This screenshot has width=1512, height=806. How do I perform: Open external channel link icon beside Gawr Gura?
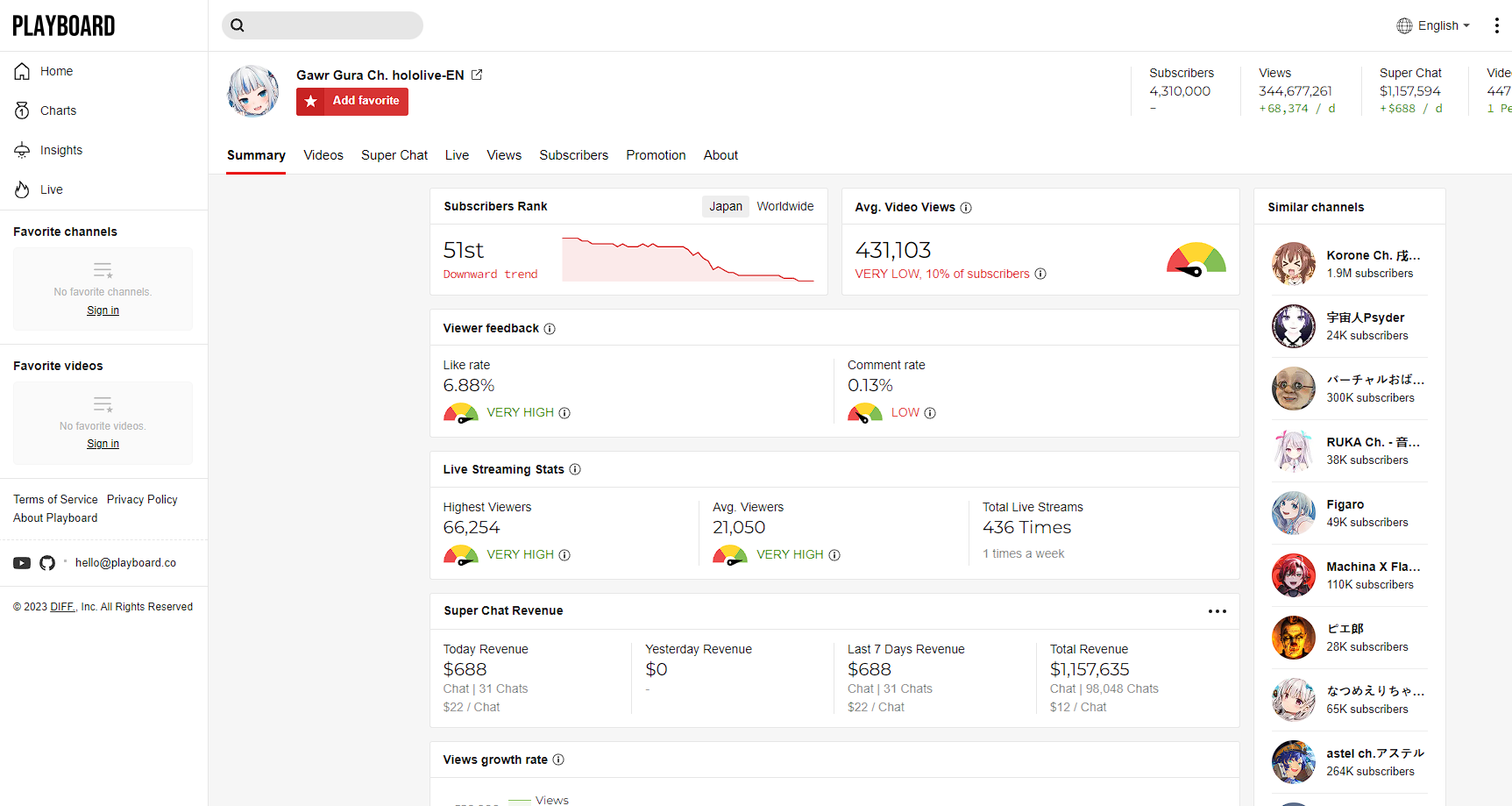(x=477, y=75)
